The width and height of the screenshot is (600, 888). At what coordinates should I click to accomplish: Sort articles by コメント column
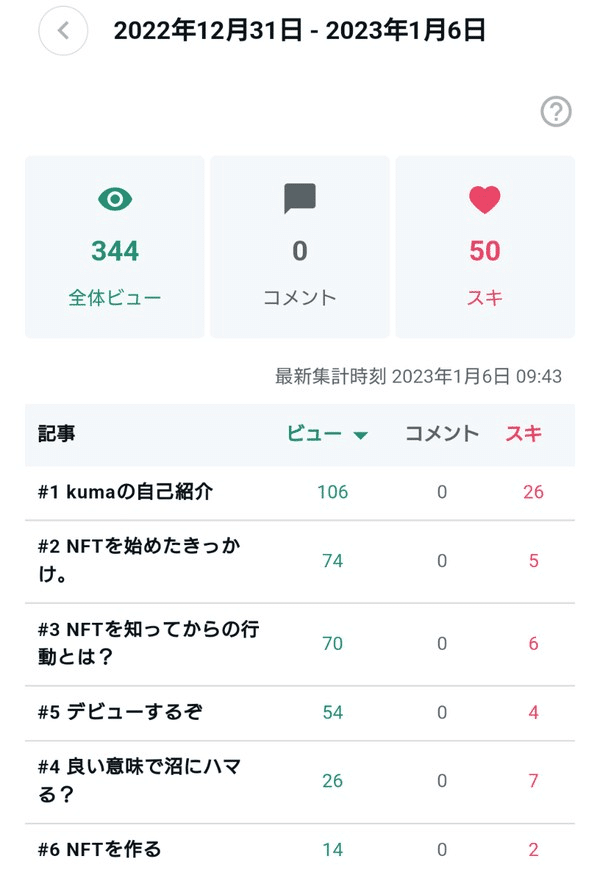point(441,434)
